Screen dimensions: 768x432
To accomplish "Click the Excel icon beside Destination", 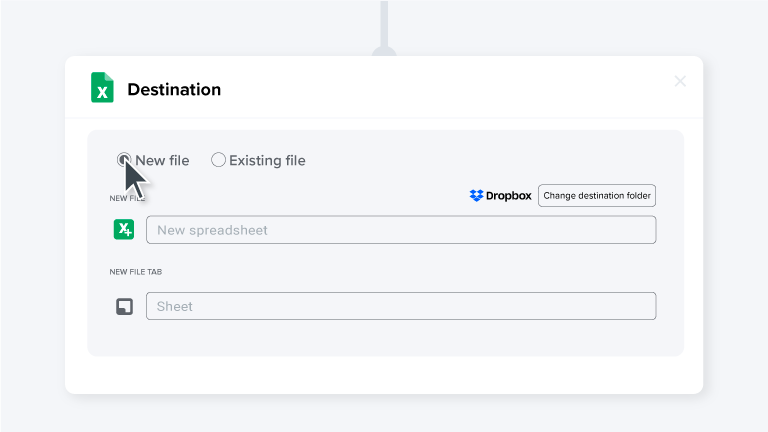I will tap(102, 88).
